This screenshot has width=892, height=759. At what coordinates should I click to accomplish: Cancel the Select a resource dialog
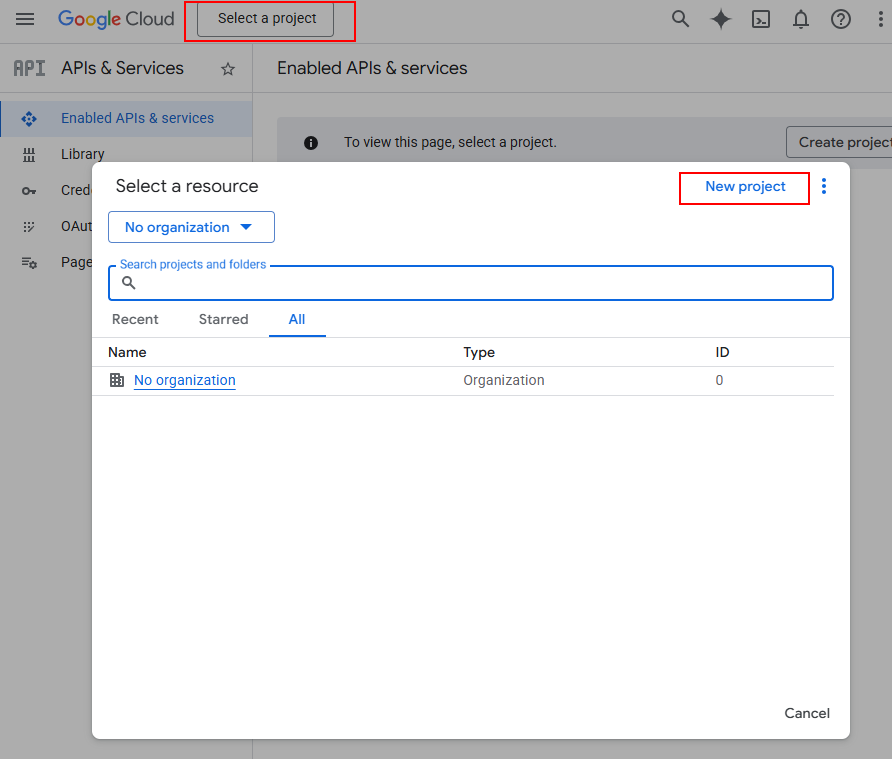807,713
